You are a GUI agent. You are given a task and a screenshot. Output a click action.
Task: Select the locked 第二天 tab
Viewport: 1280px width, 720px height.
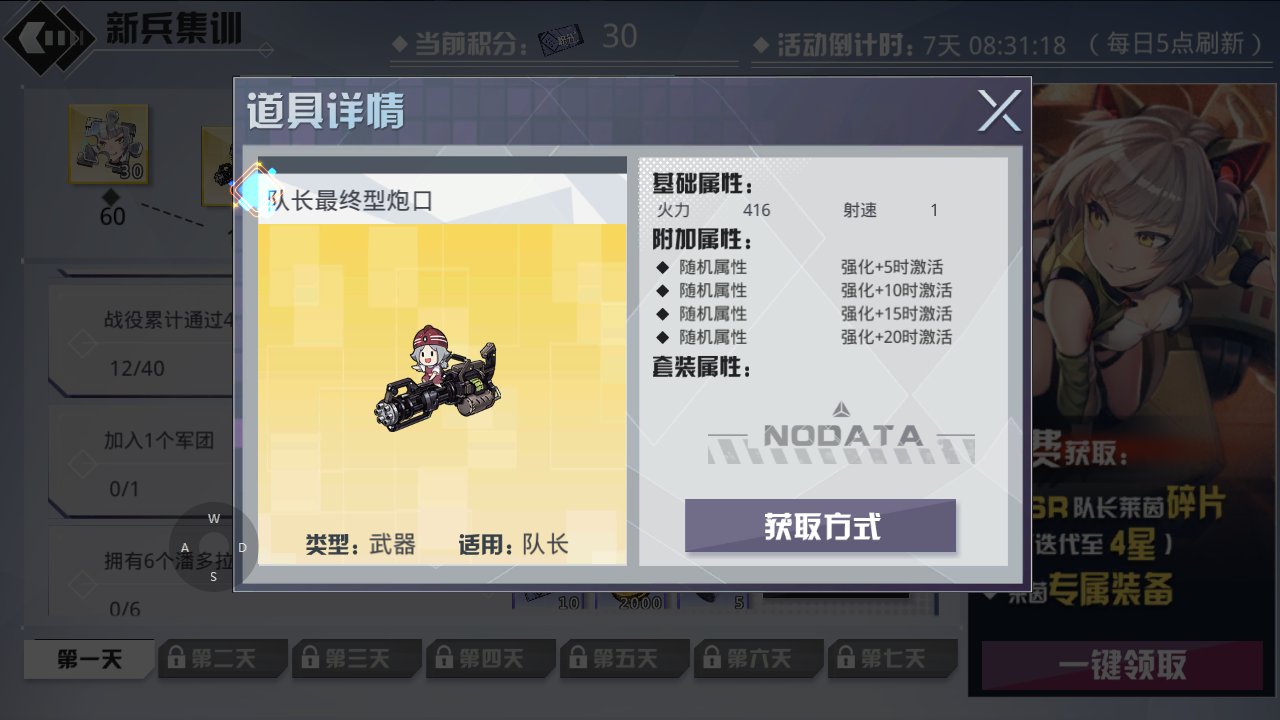click(x=223, y=659)
